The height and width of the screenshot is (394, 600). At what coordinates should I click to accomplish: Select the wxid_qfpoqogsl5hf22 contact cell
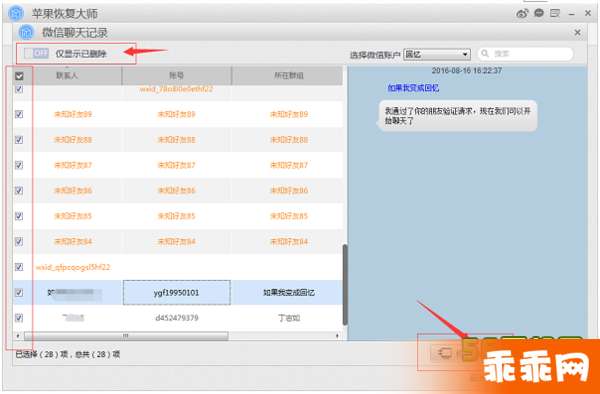pyautogui.click(x=73, y=267)
